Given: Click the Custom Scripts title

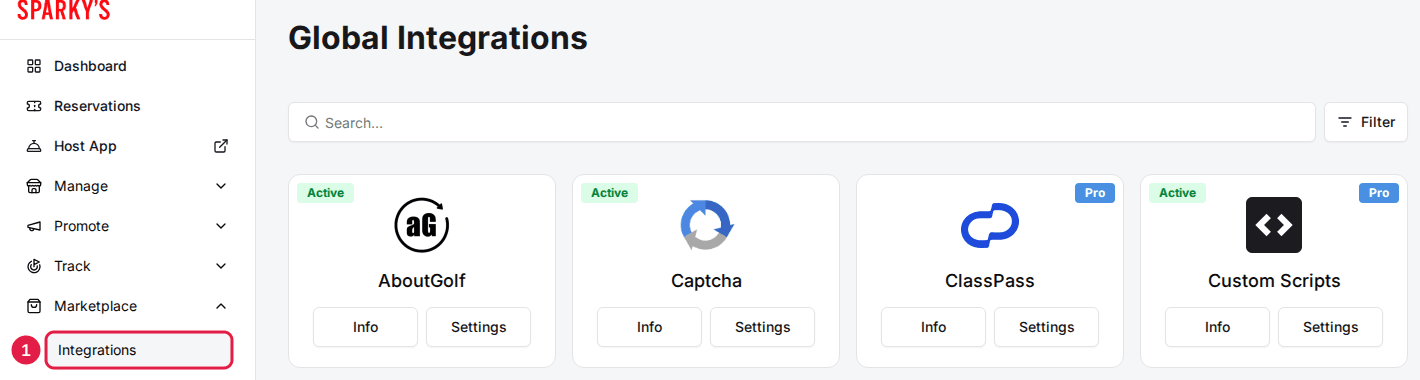Looking at the screenshot, I should [1274, 281].
